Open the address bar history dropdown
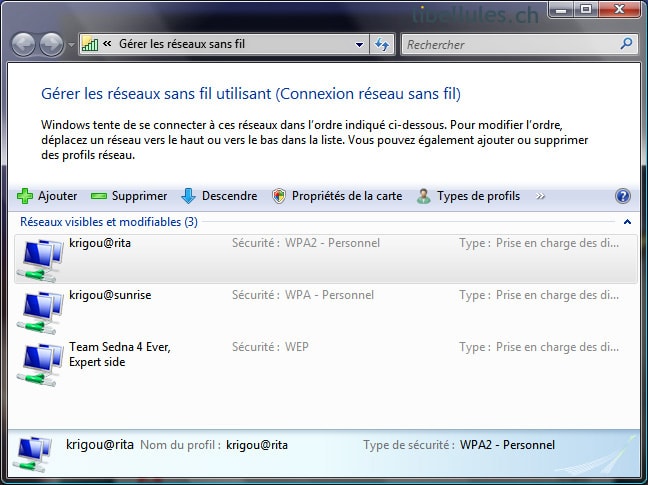 (x=359, y=44)
